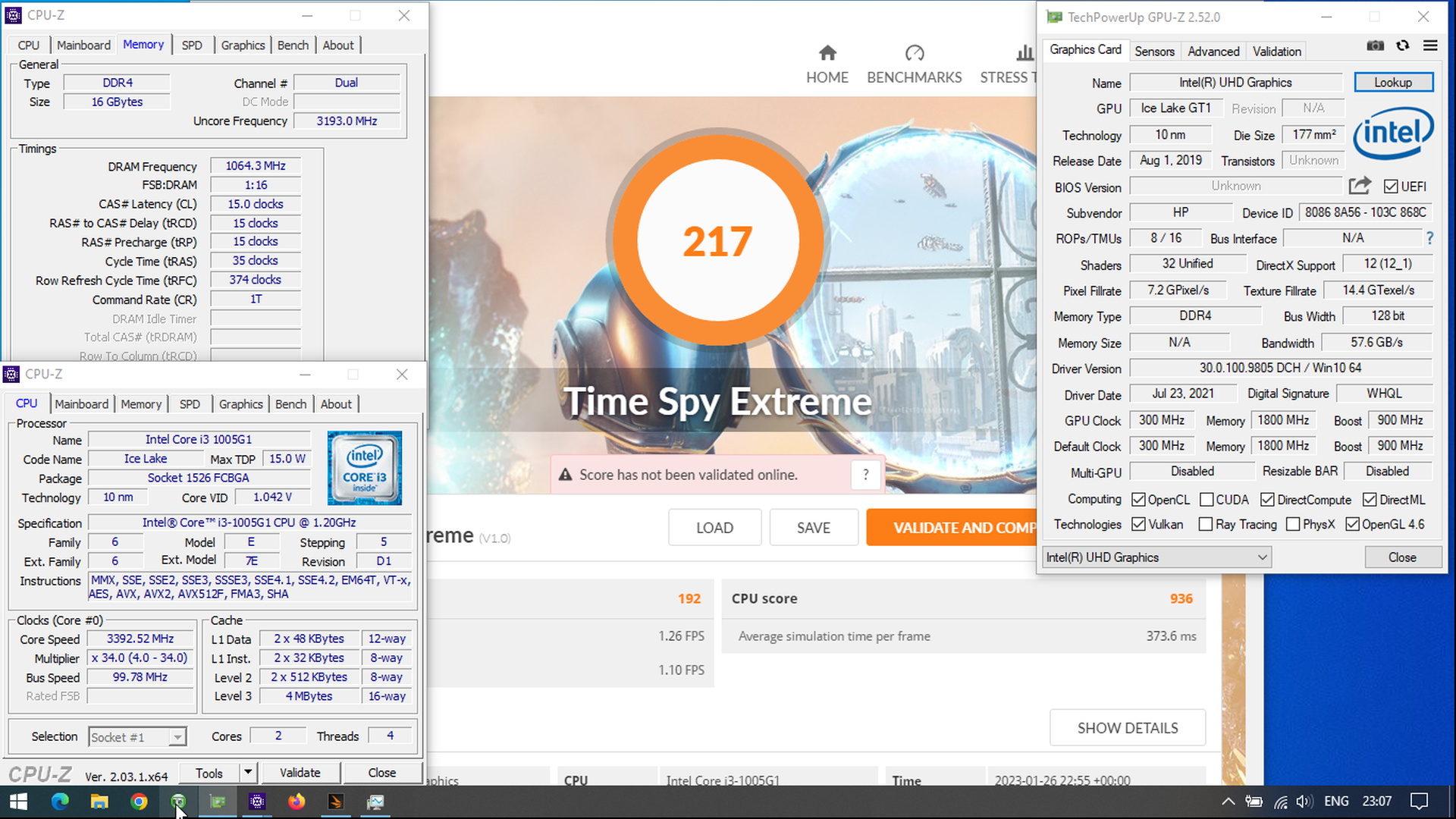1456x819 pixels.
Task: Switch to Sensors tab in GPU-Z
Action: 1154,52
